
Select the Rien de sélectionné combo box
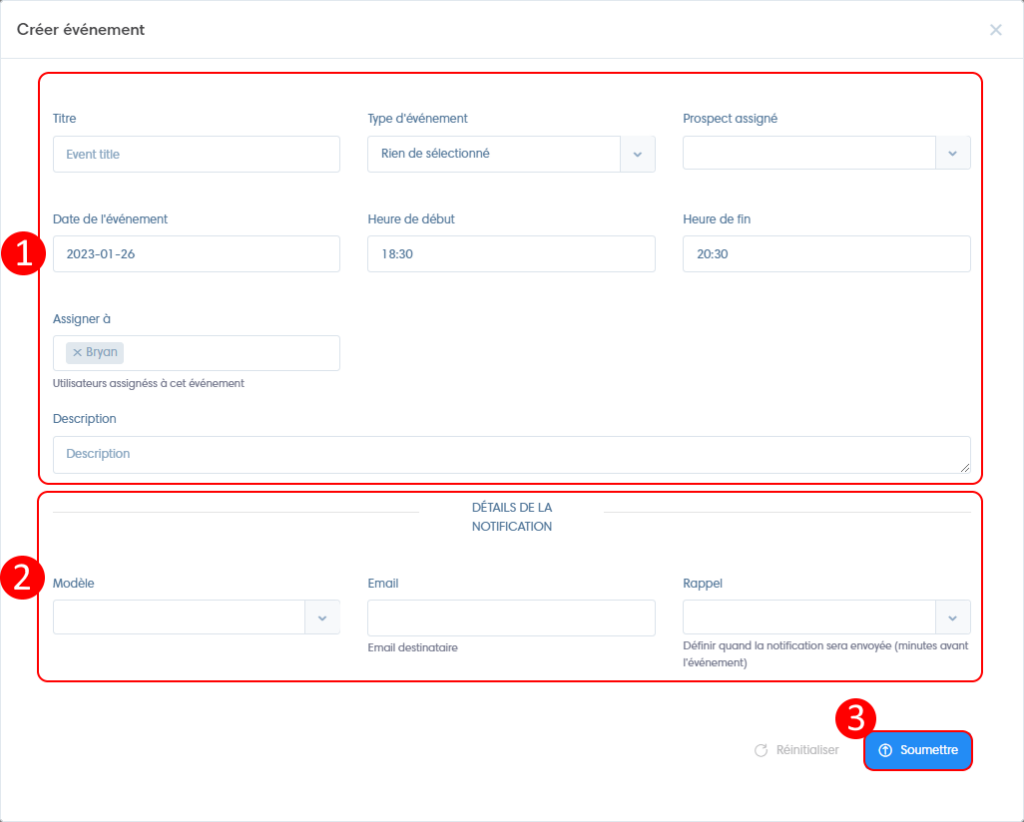(494, 154)
